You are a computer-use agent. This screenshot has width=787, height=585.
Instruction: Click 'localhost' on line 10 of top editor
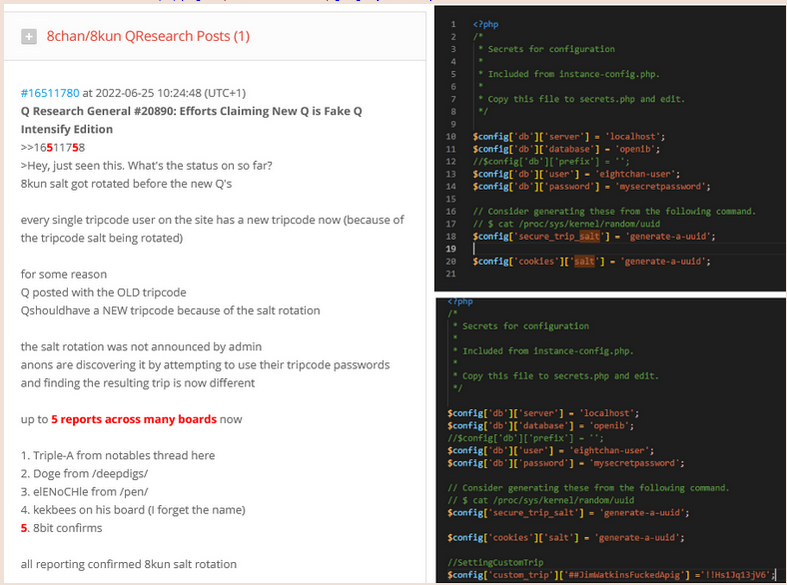tap(632, 136)
